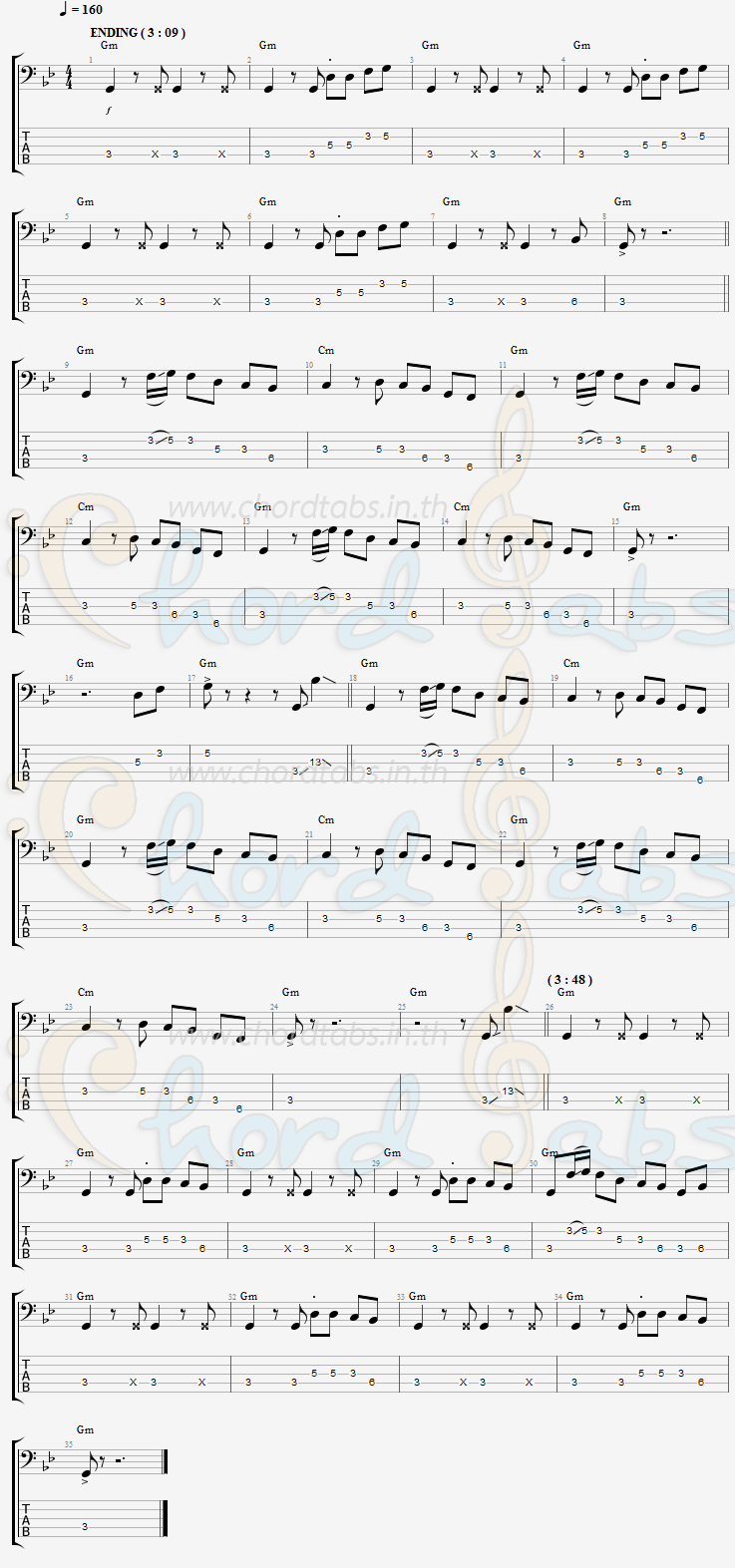Click measure number 30

(534, 1163)
